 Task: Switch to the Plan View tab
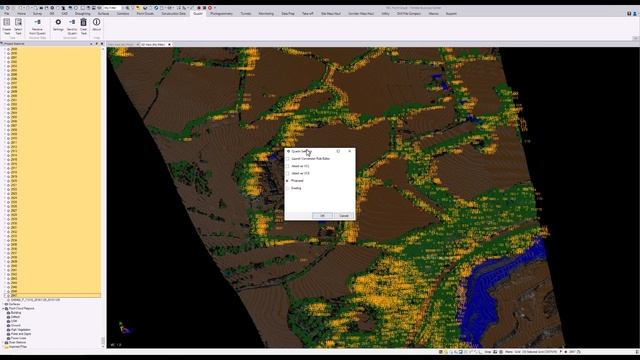tap(121, 44)
